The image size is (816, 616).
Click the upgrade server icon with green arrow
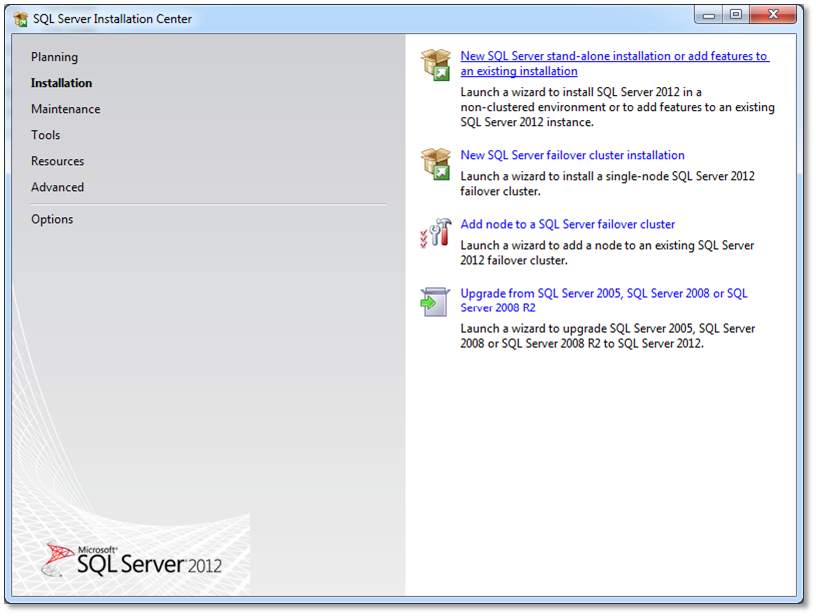(x=435, y=302)
